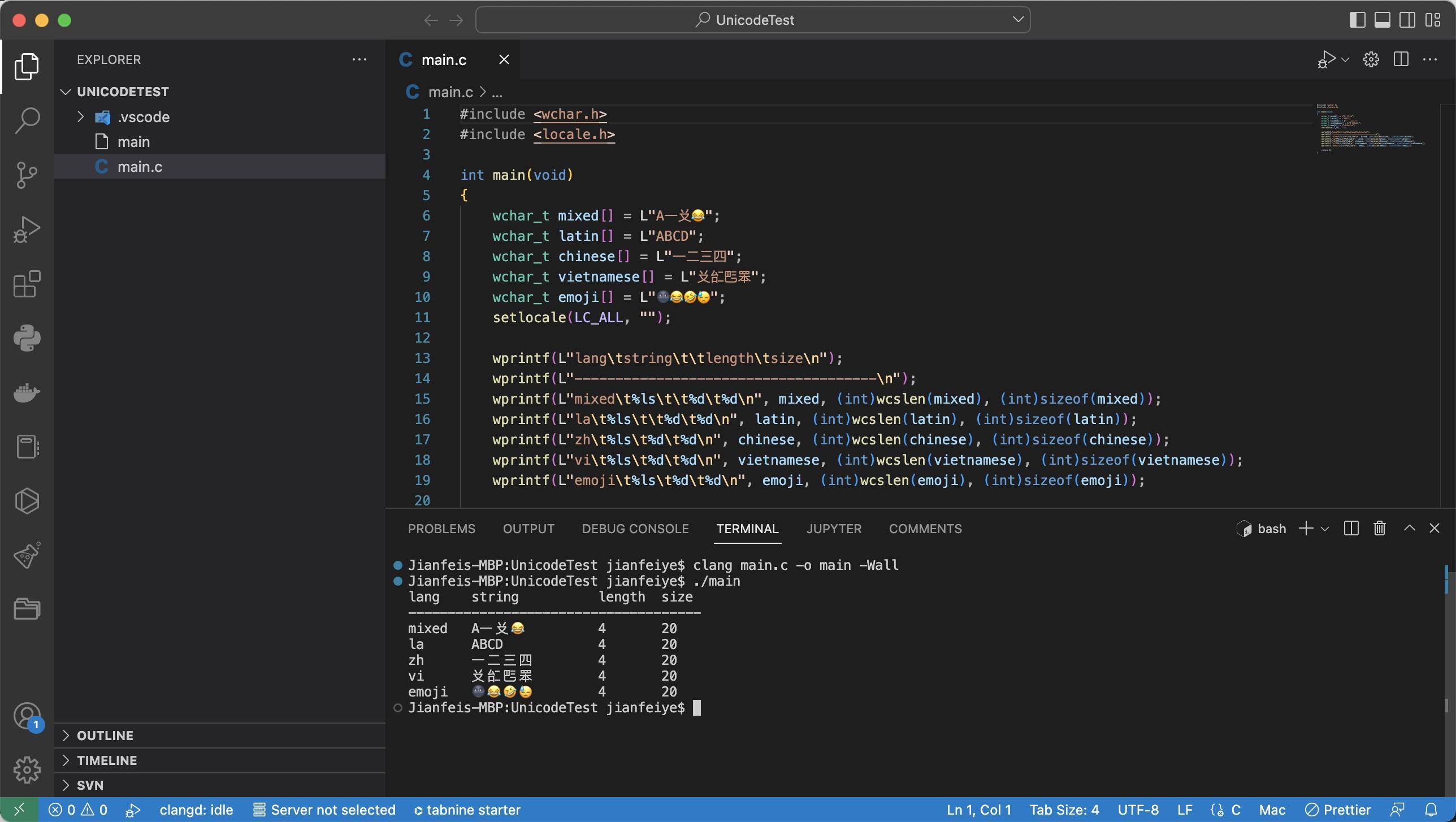
Task: Kill terminal with trash icon
Action: pyautogui.click(x=1379, y=528)
